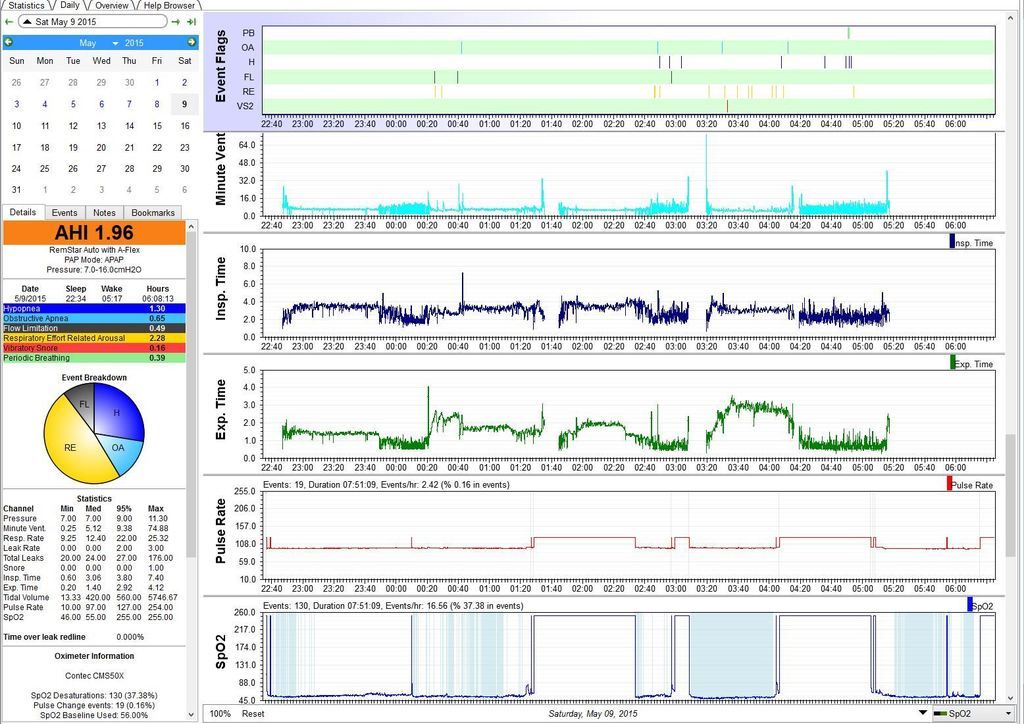Open the Statistics tab
This screenshot has height=724, width=1024.
click(x=26, y=5)
